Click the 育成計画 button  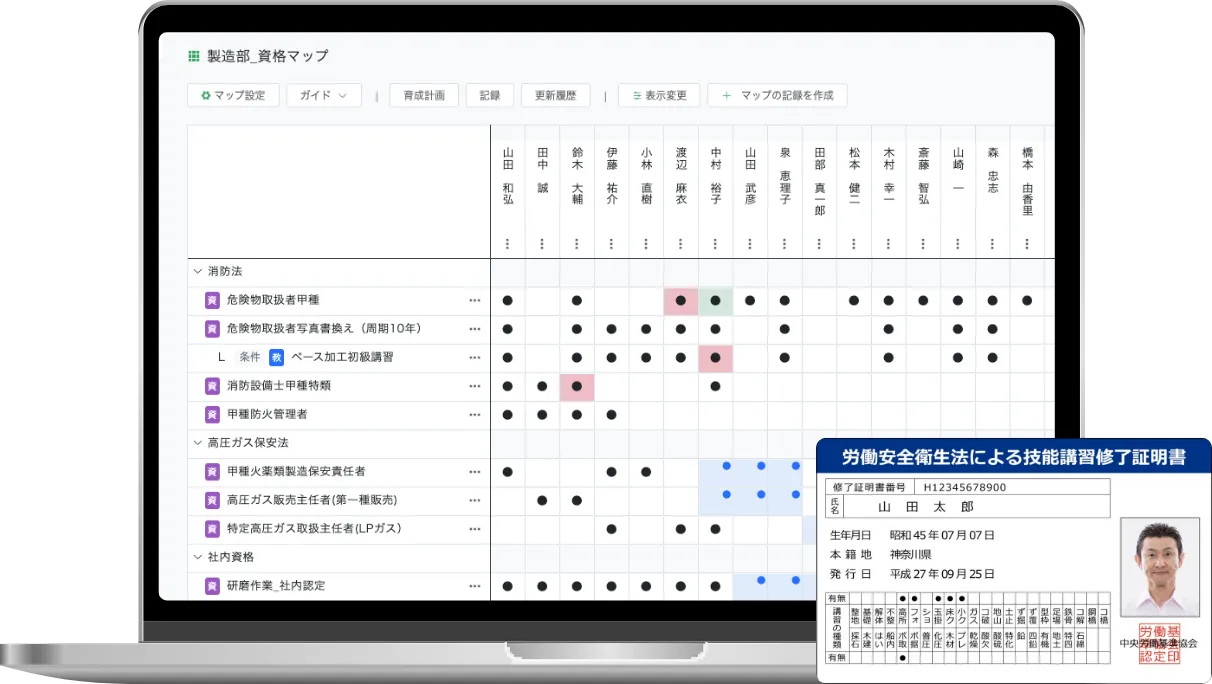tap(424, 96)
